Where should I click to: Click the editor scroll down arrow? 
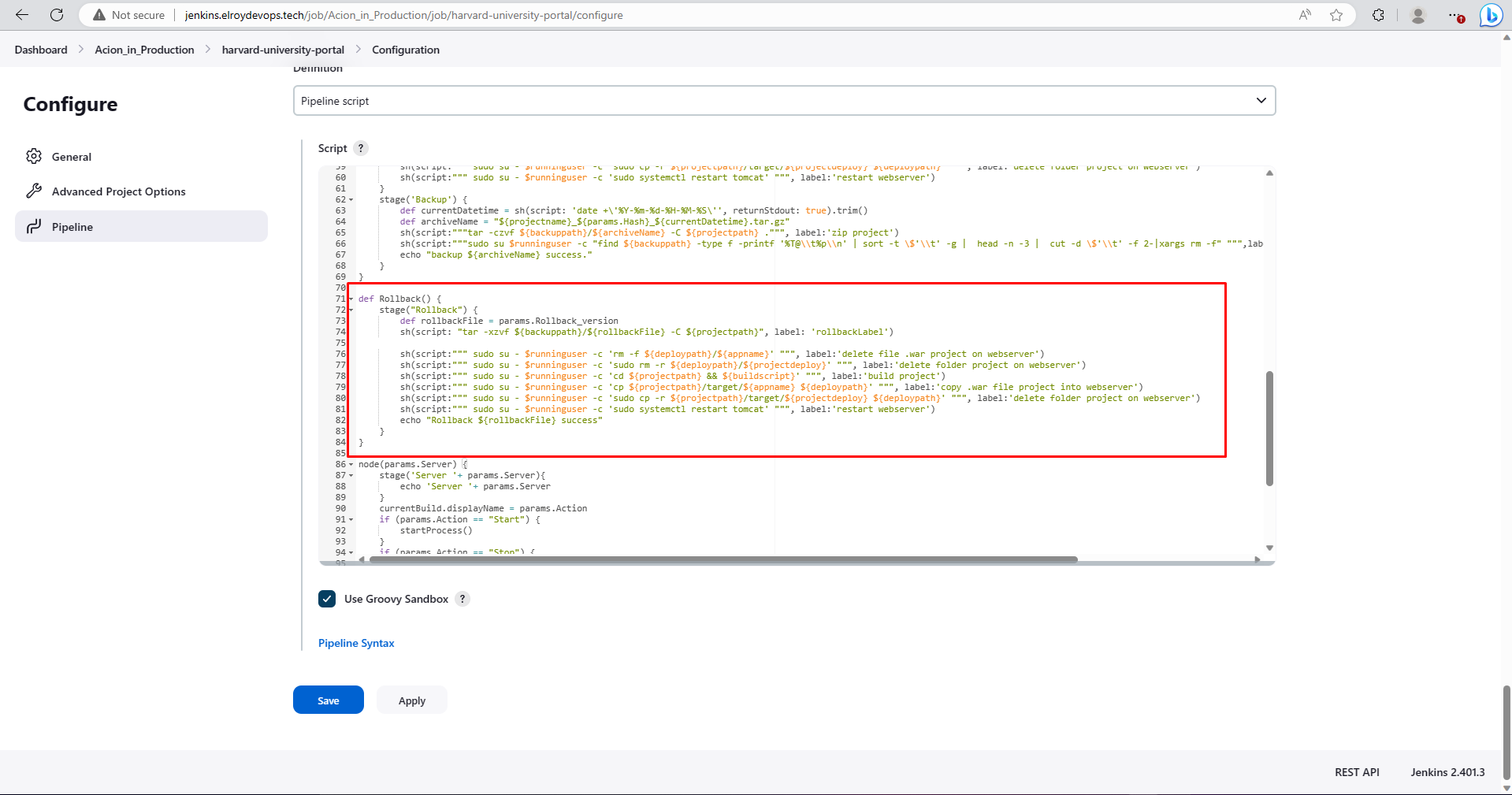[x=1269, y=548]
